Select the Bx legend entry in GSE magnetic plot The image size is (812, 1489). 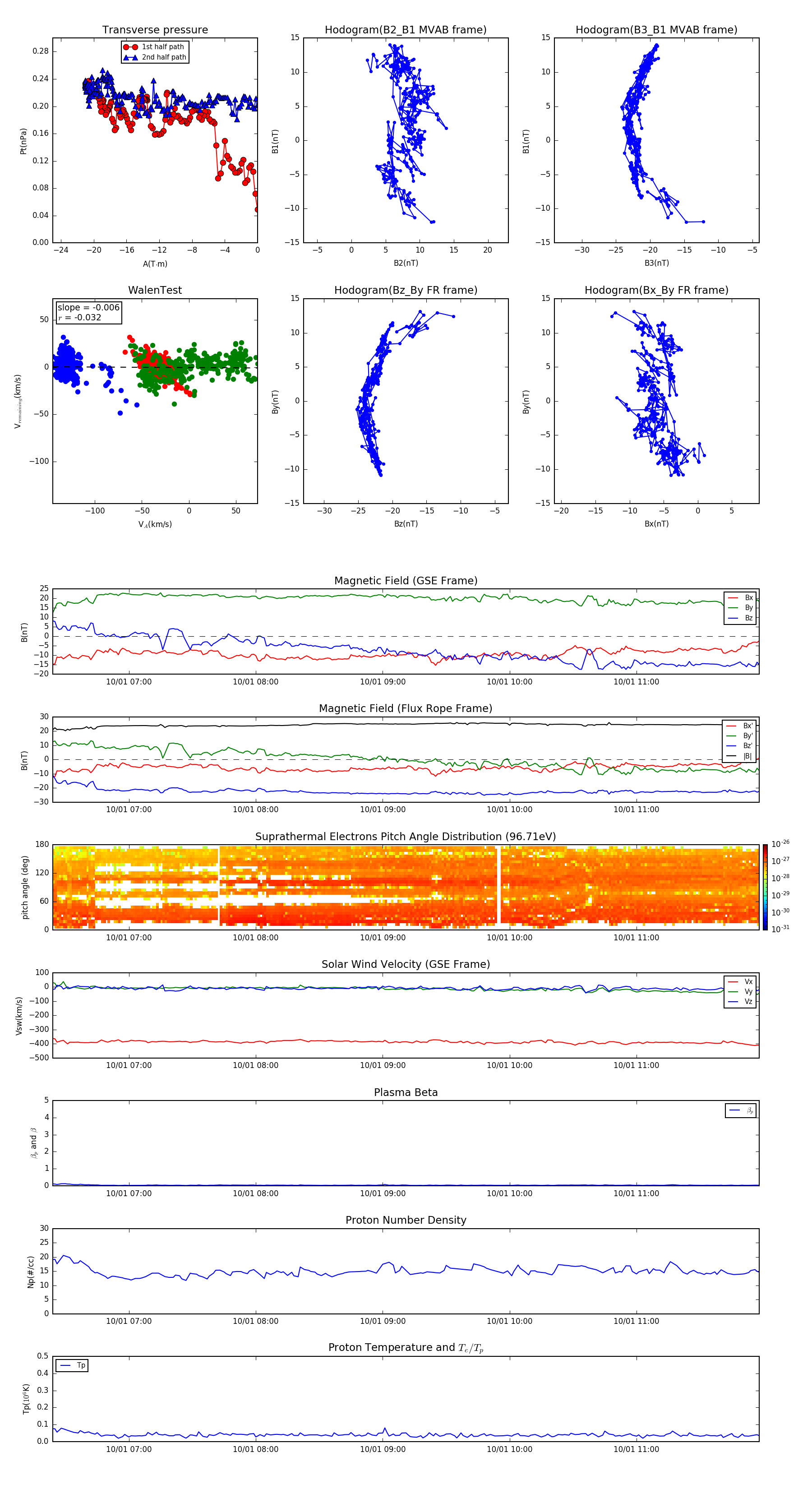tap(741, 598)
